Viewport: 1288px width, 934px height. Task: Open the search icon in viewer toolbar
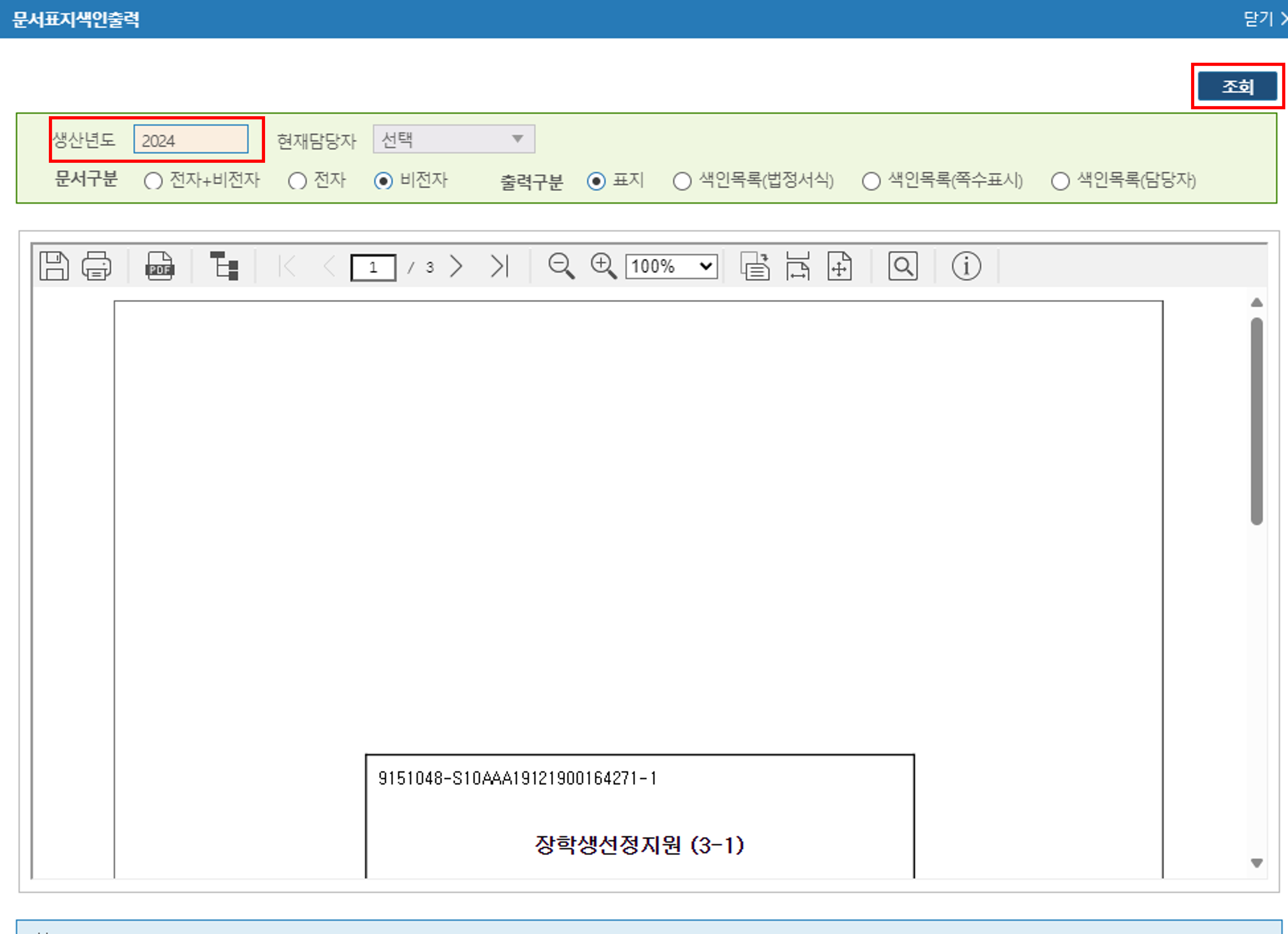pos(903,266)
